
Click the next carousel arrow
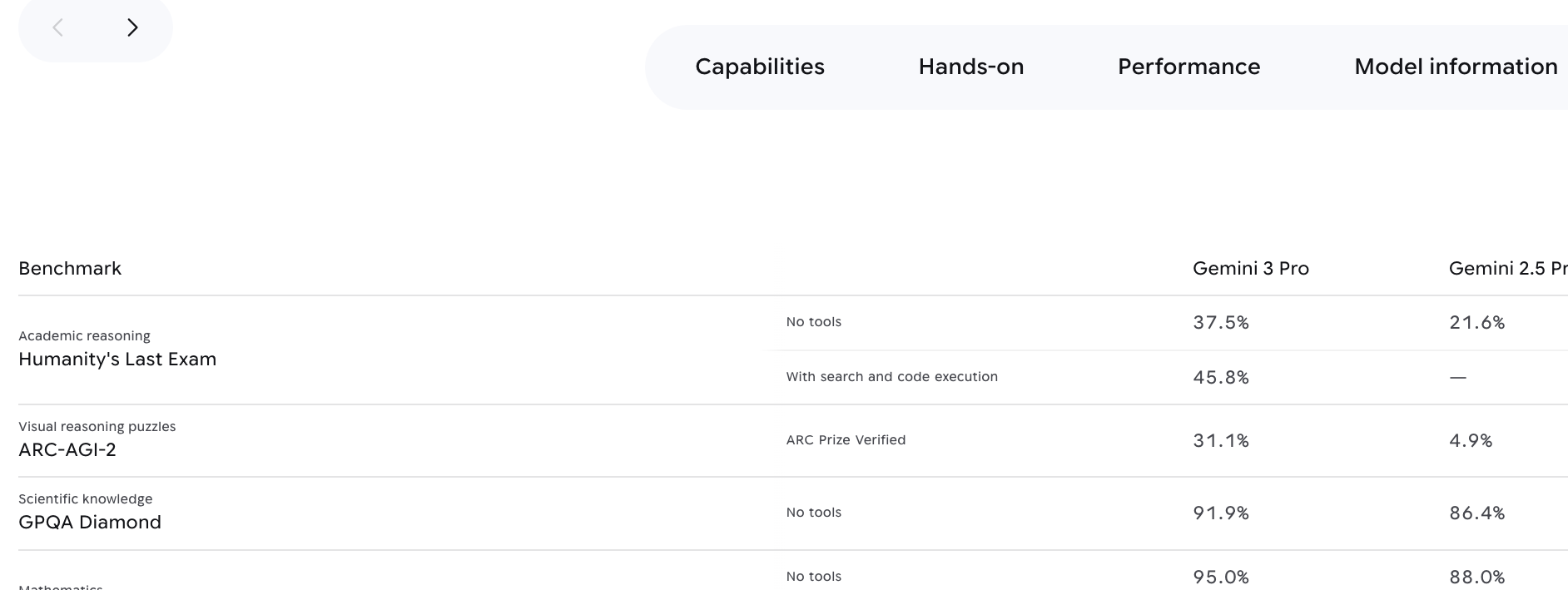tap(132, 27)
